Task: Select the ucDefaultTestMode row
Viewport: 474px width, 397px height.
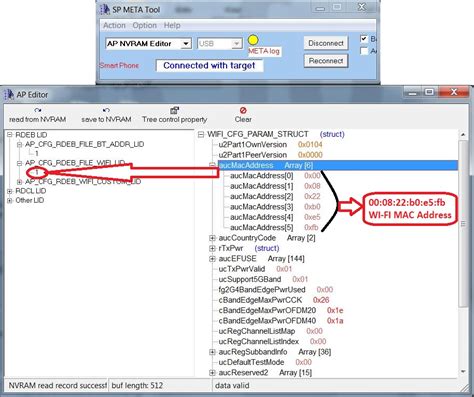Action: coord(265,362)
